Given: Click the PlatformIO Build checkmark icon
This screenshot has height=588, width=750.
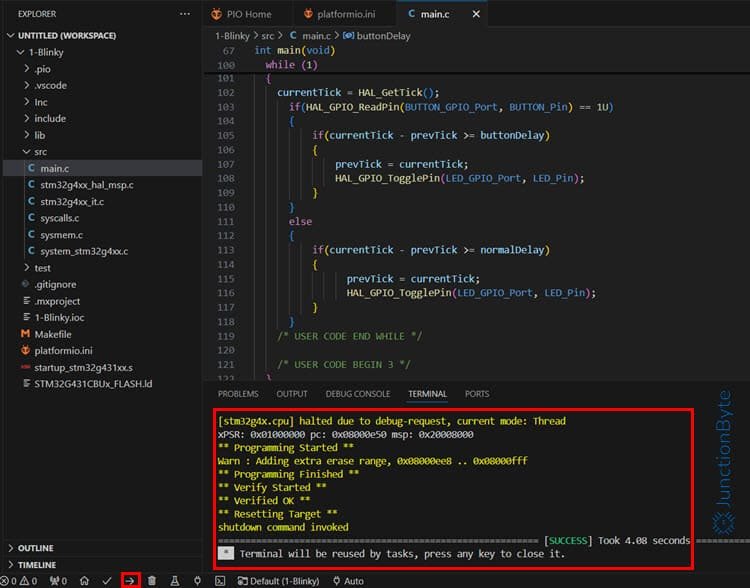Looking at the screenshot, I should [107, 581].
